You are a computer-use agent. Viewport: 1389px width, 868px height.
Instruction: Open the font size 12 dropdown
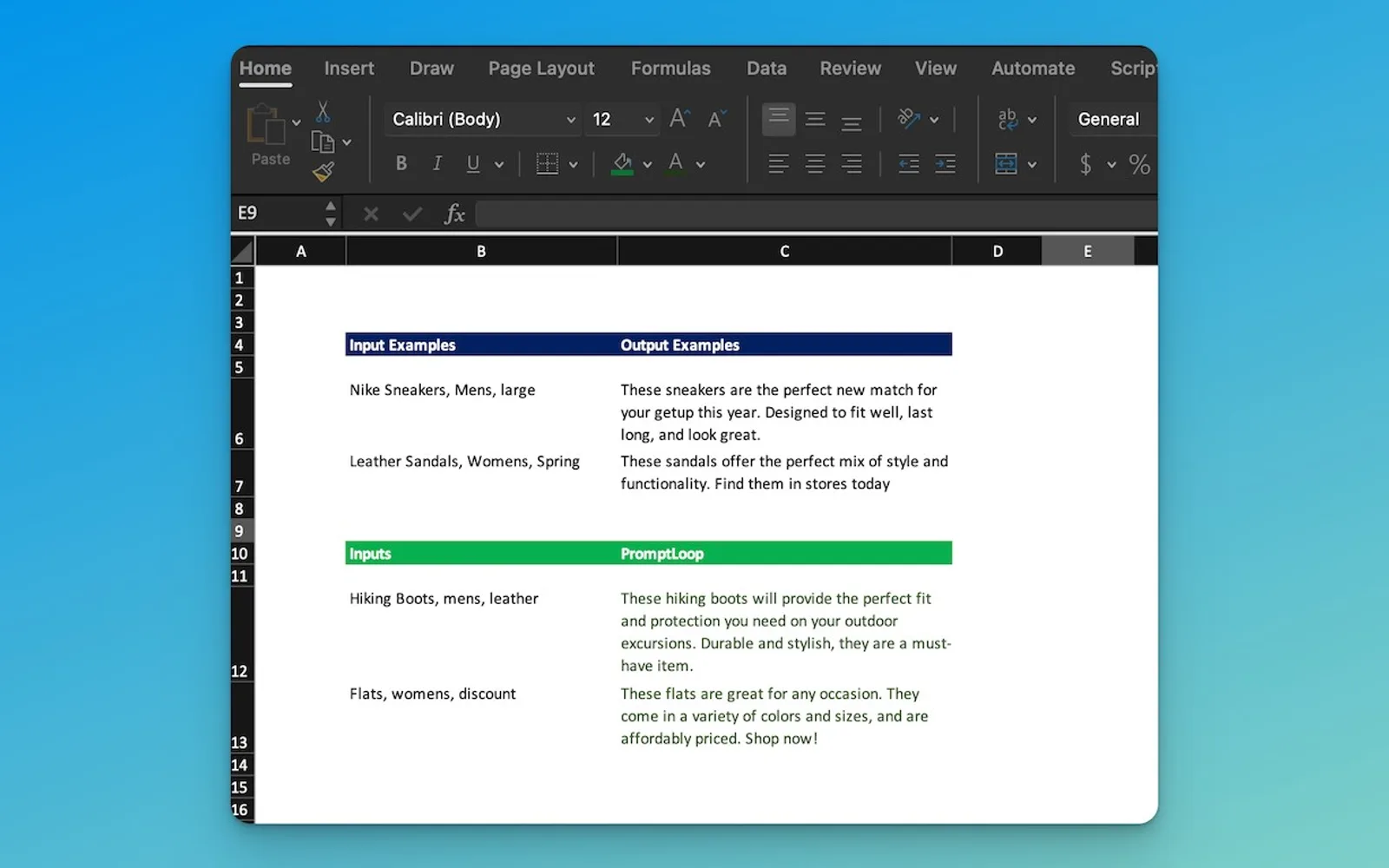[x=622, y=119]
